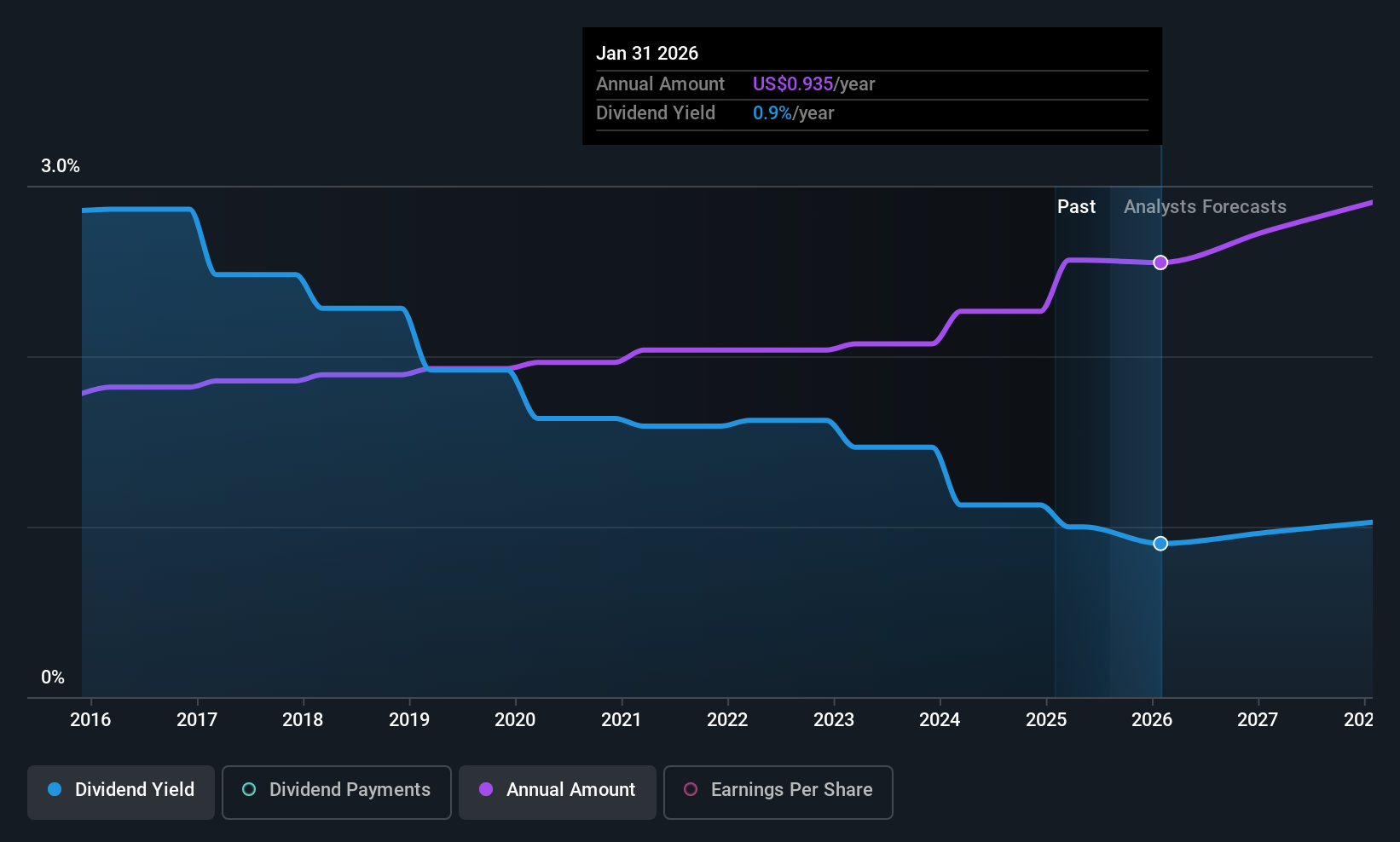Click the 2027 x-axis label
The width and height of the screenshot is (1400, 842).
[x=1258, y=720]
